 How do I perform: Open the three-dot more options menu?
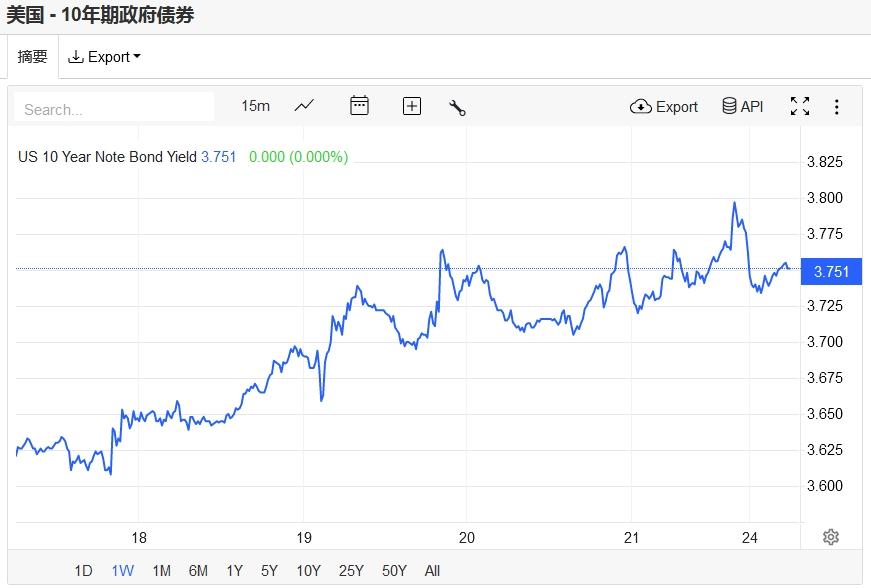(837, 107)
